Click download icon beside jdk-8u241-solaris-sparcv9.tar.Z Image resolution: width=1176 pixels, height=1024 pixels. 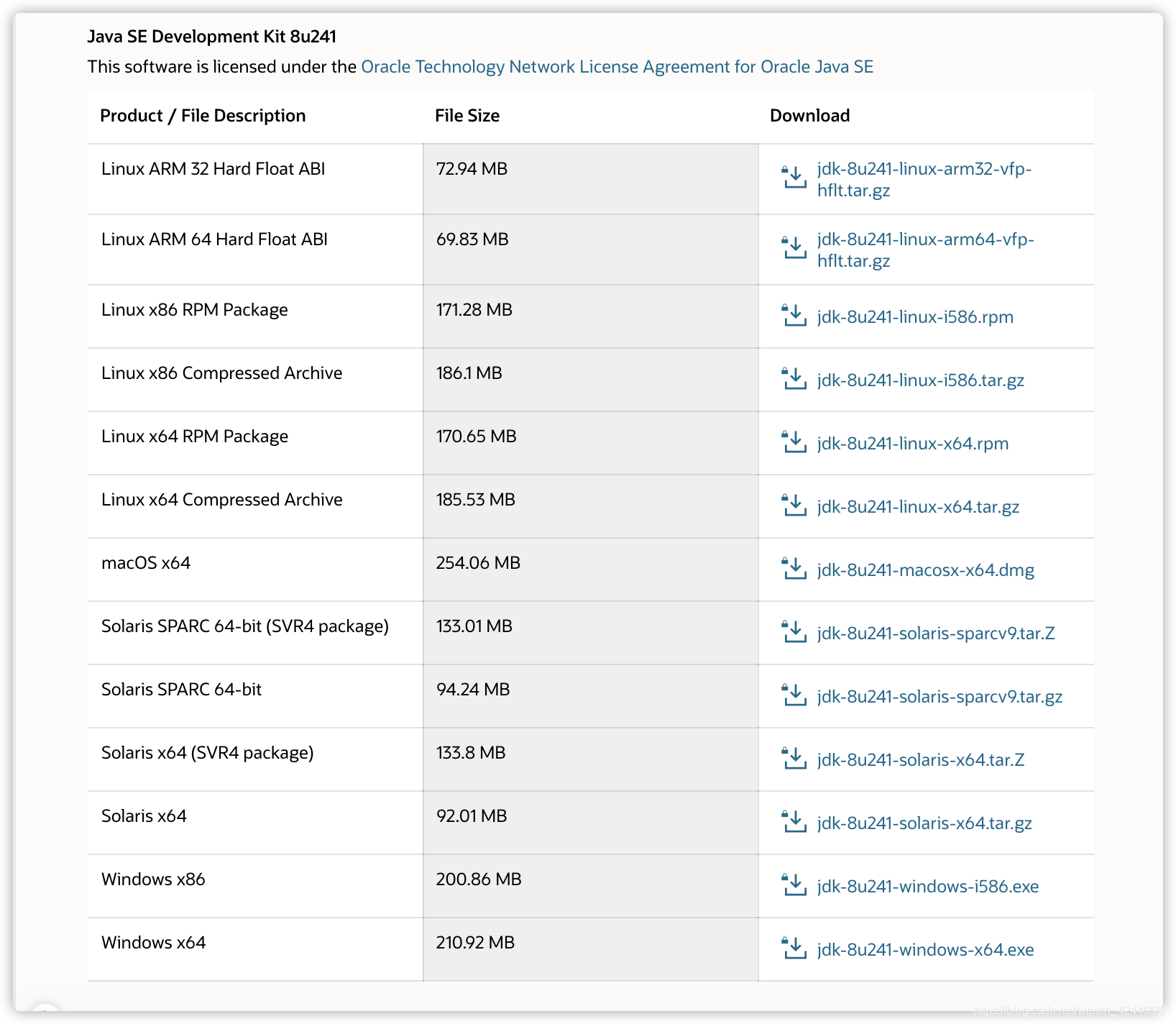tap(794, 631)
